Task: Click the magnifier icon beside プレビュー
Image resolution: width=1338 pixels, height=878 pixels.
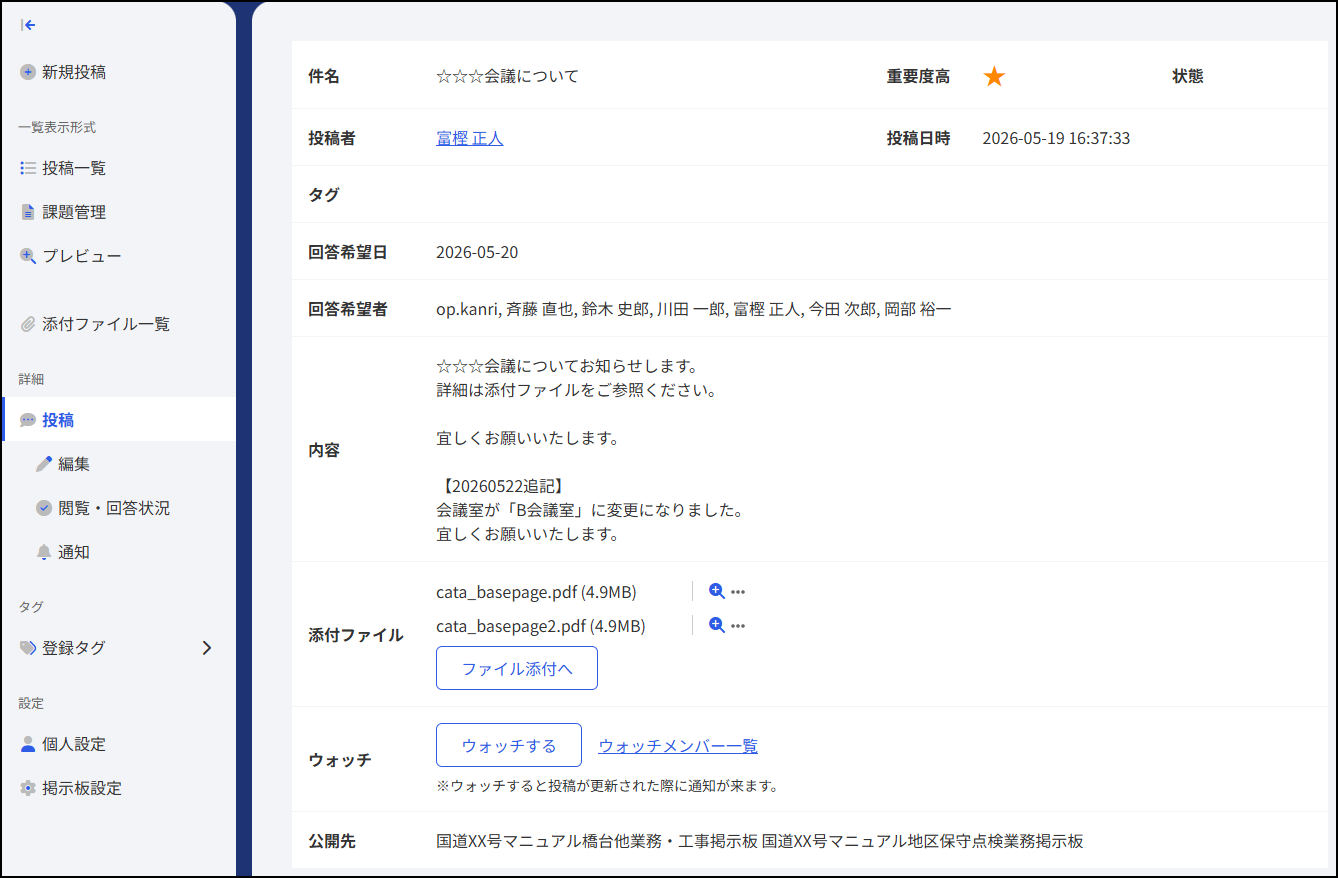Action: tap(28, 256)
